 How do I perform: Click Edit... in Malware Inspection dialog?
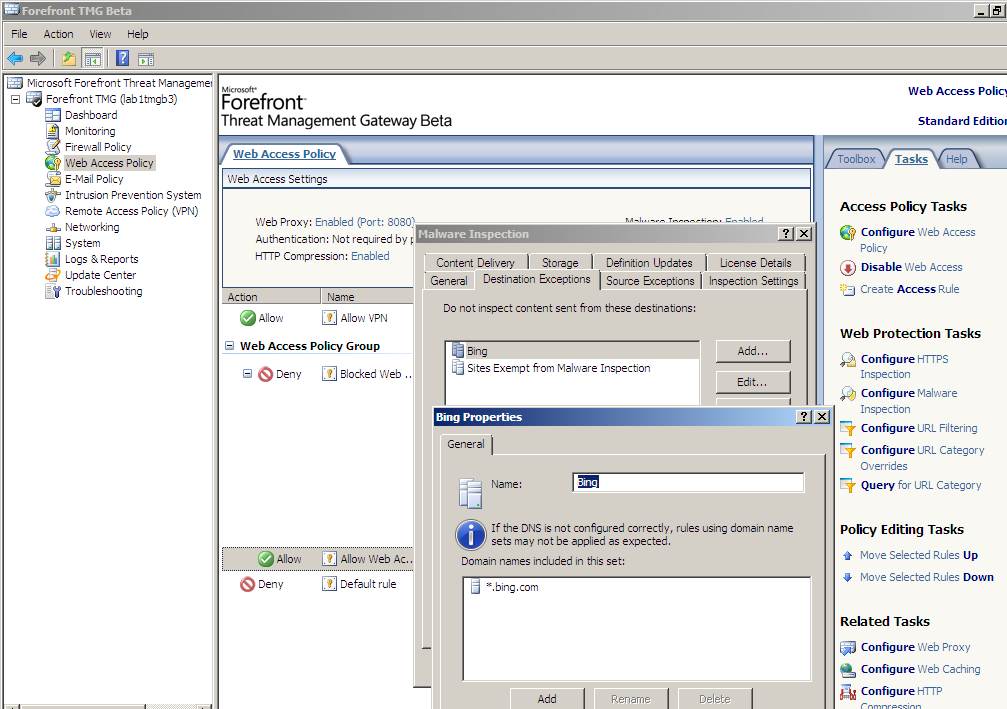[753, 382]
